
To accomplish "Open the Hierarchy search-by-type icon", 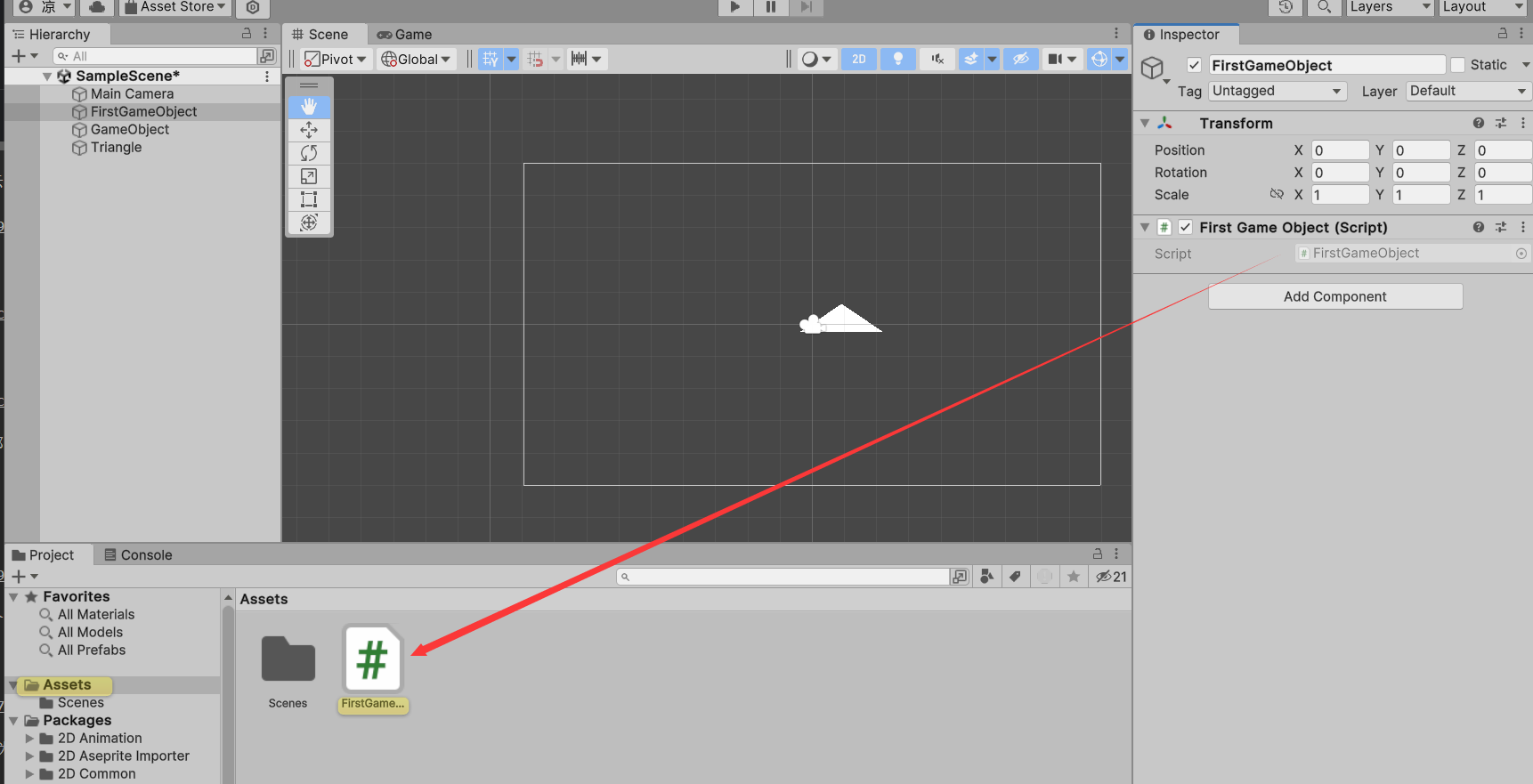I will click(x=266, y=56).
